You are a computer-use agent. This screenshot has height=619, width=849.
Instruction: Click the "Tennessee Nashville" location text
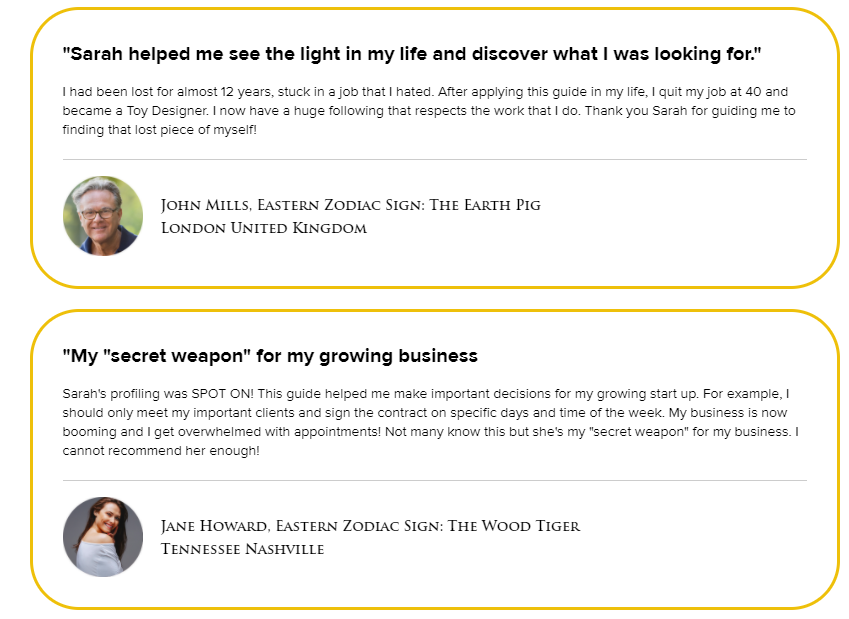tap(243, 549)
